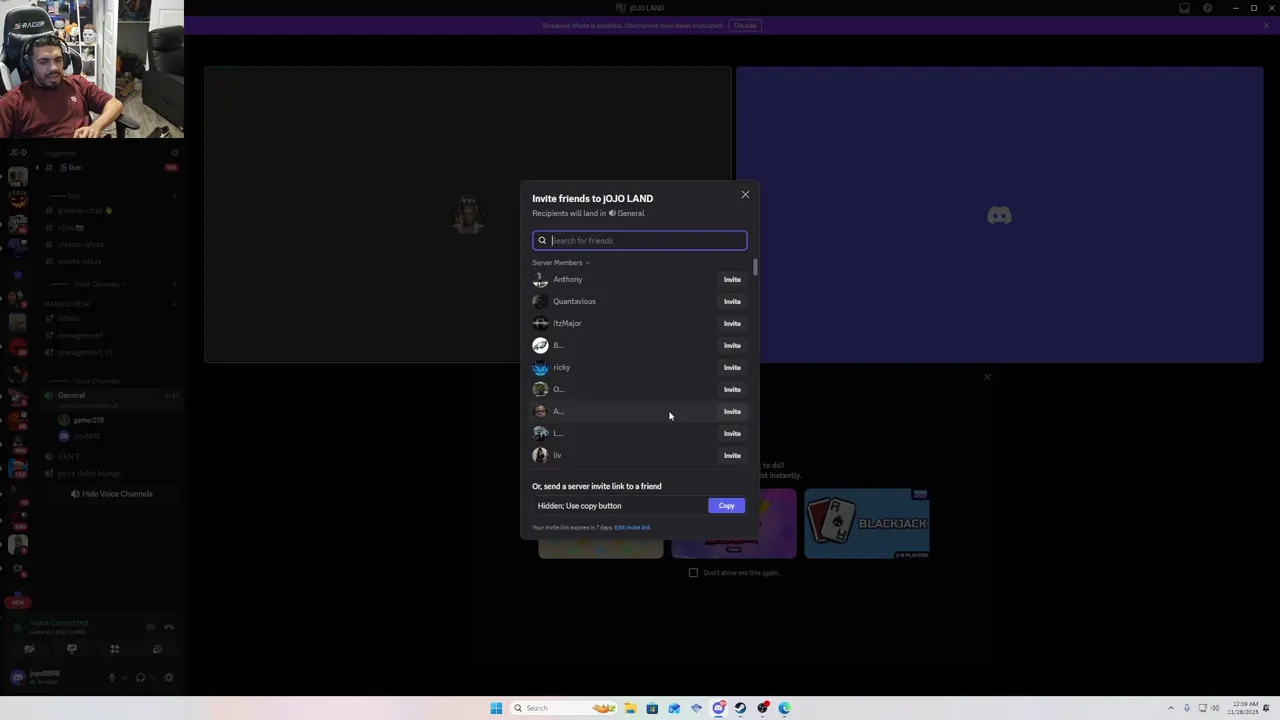Open the taskbar clock and calendar

1244,708
